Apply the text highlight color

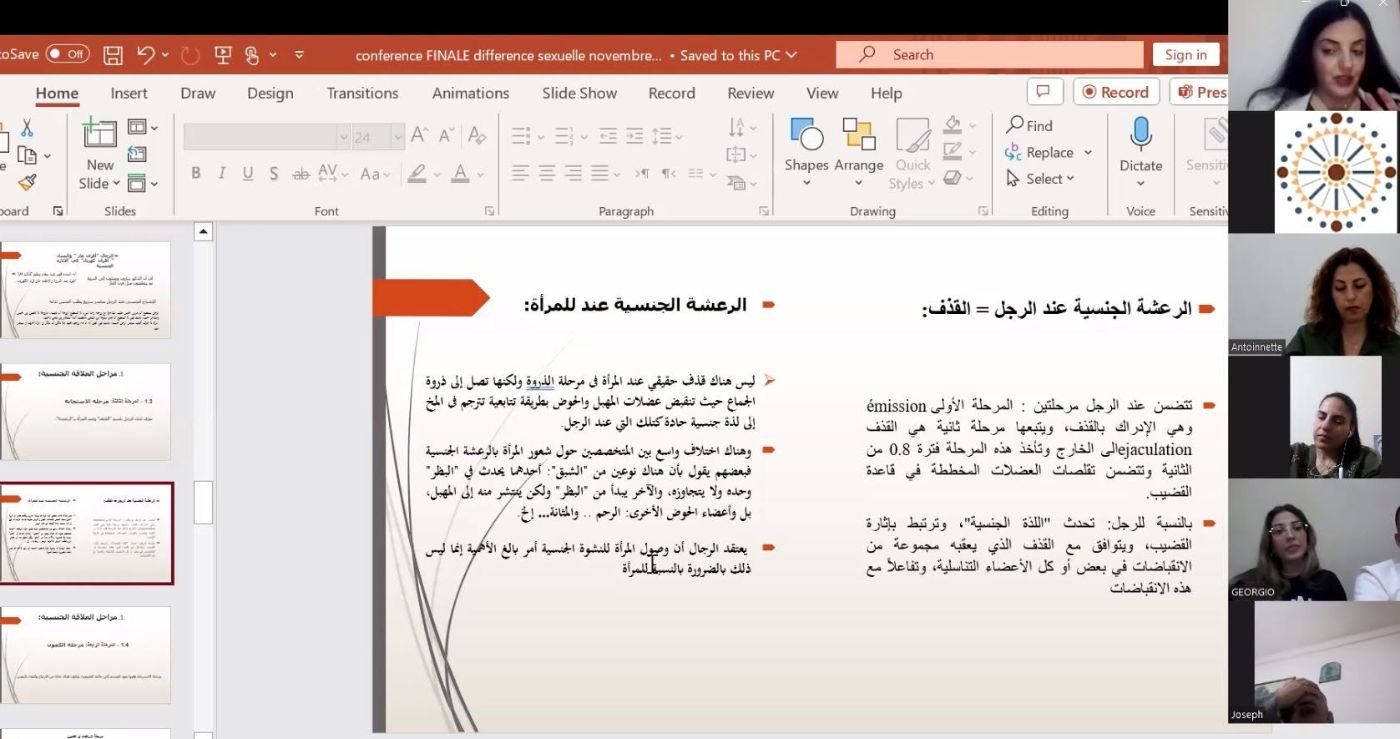(x=417, y=173)
